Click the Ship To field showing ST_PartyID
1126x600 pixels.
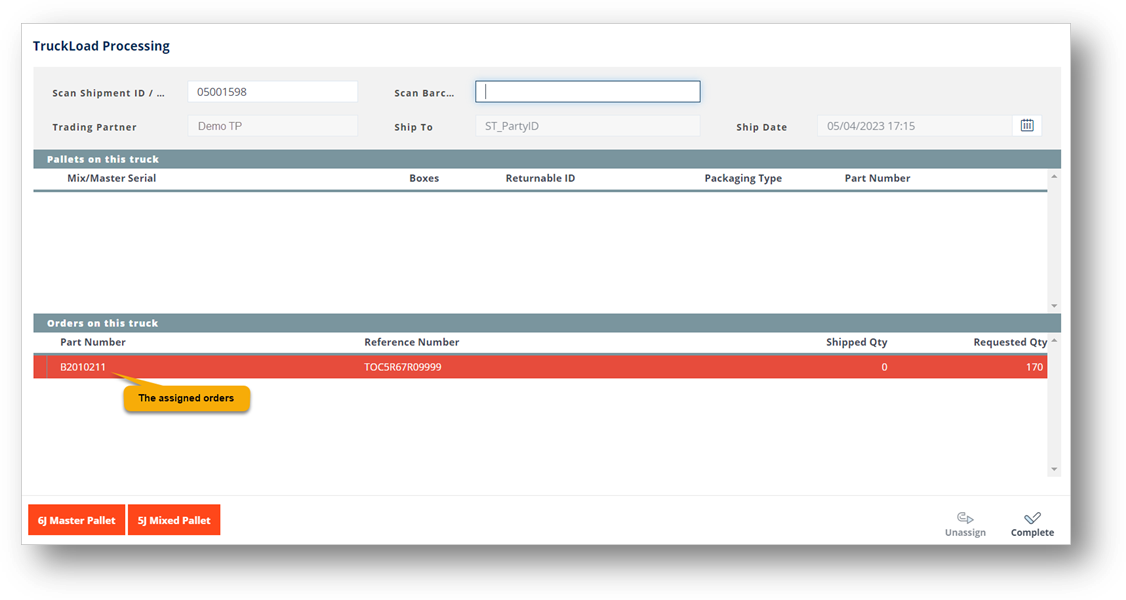pyautogui.click(x=587, y=126)
